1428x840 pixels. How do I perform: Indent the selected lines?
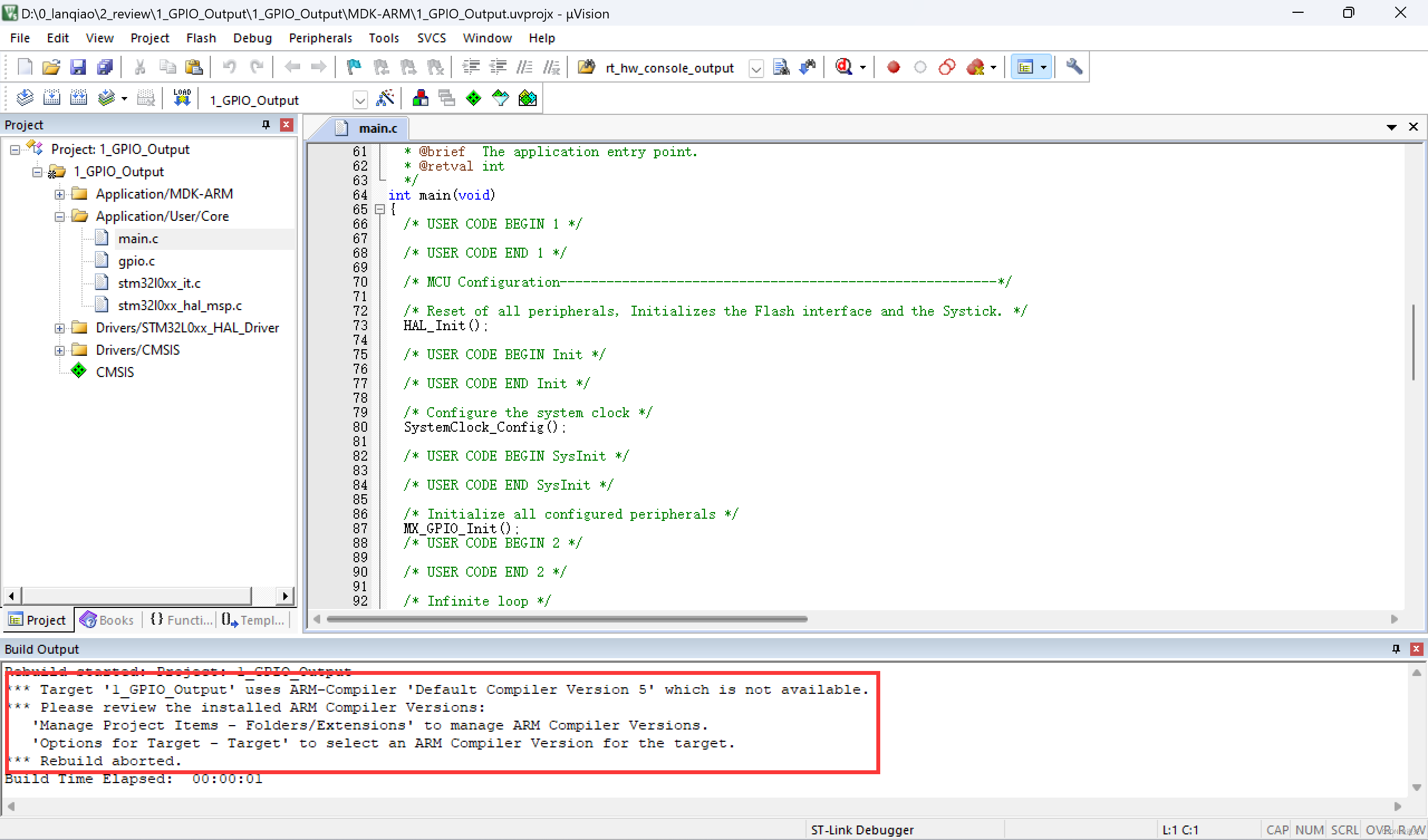click(x=471, y=67)
